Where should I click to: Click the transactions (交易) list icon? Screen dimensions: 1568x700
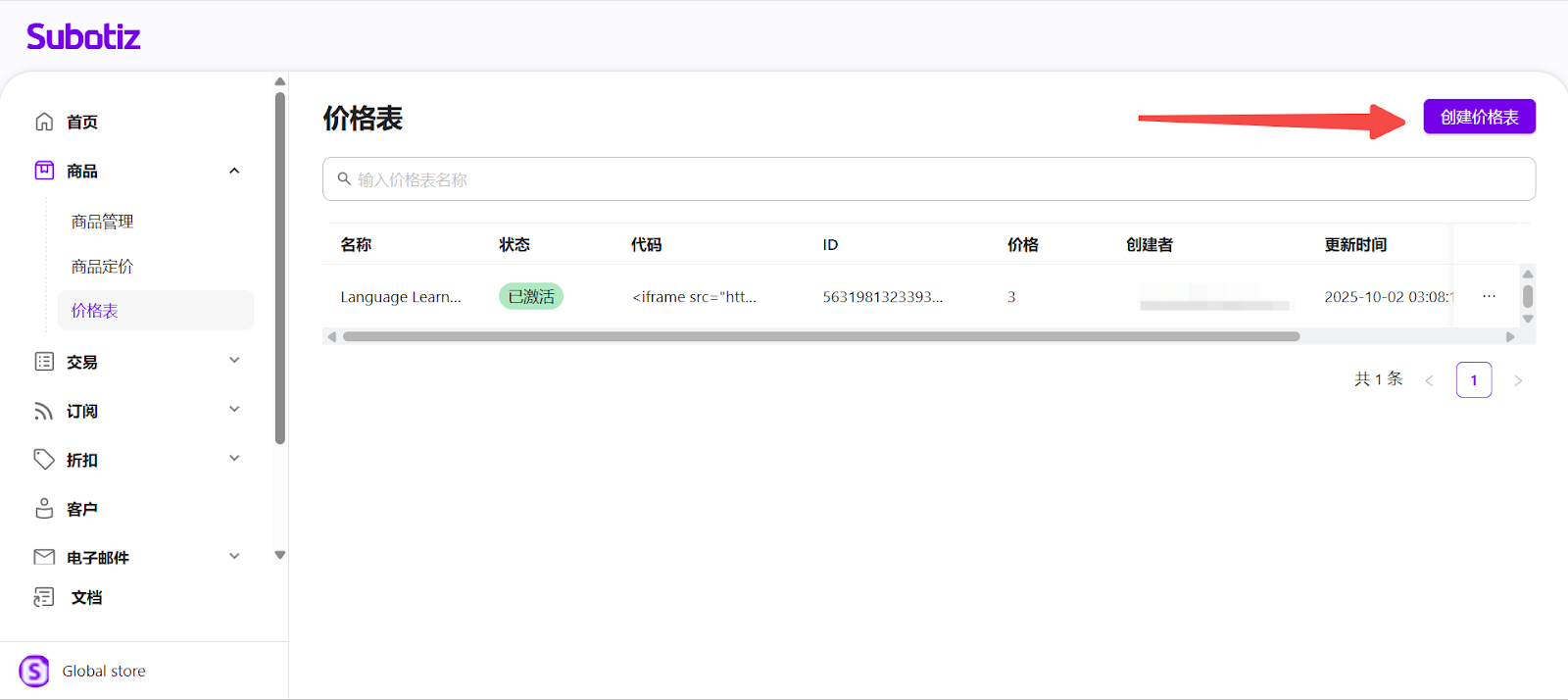point(44,362)
